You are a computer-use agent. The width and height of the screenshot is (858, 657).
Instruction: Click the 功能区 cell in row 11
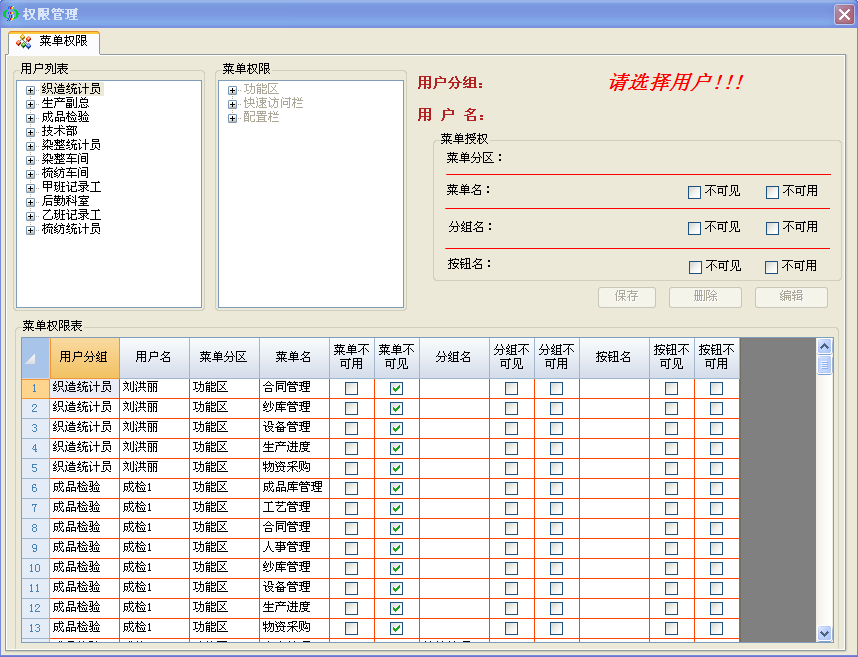pyautogui.click(x=224, y=588)
